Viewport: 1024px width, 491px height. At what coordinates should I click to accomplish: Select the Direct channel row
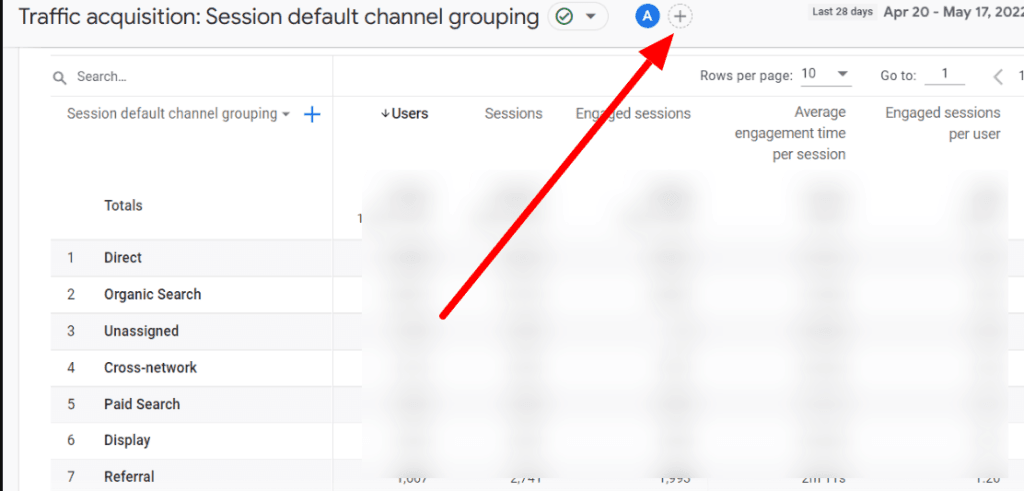[x=123, y=258]
